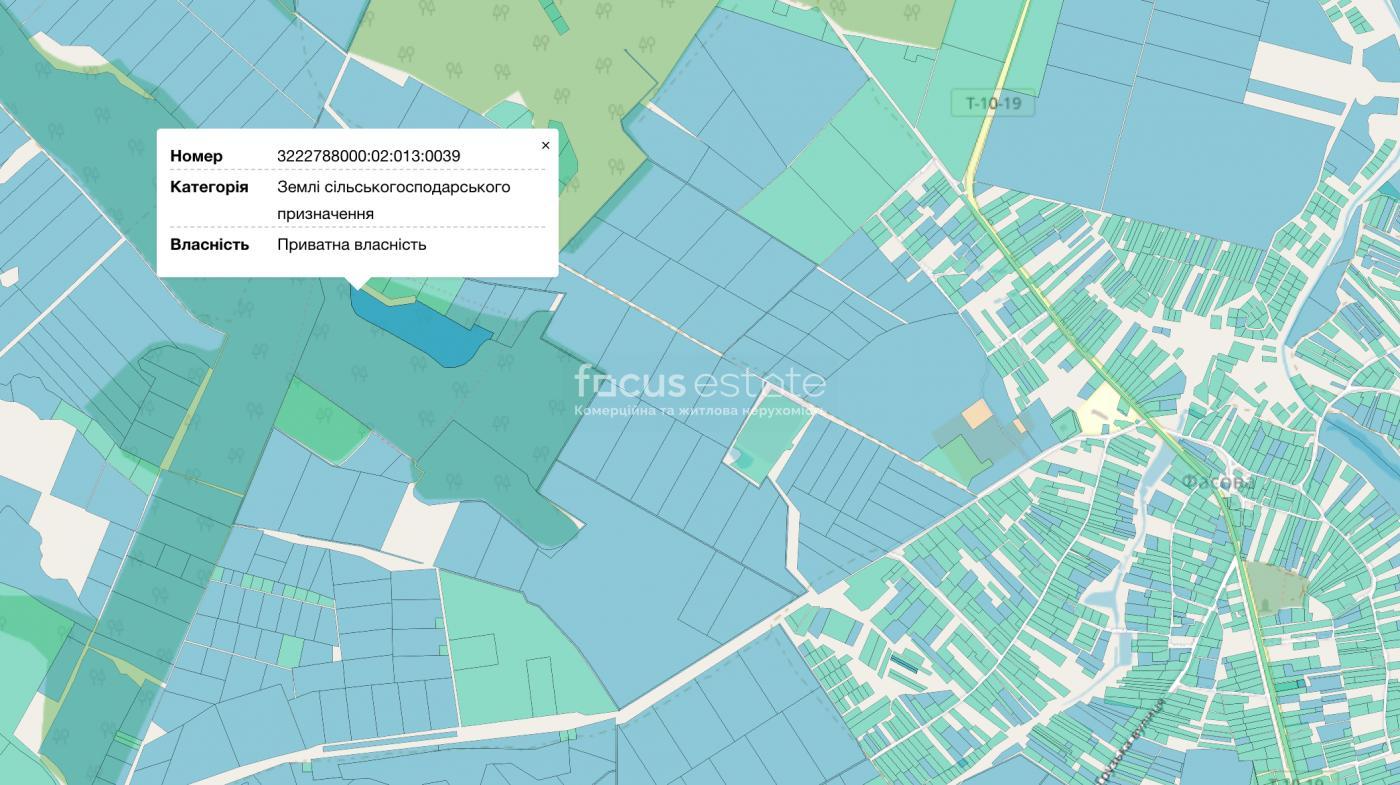
Task: Close the parcel info popup
Action: click(x=545, y=145)
